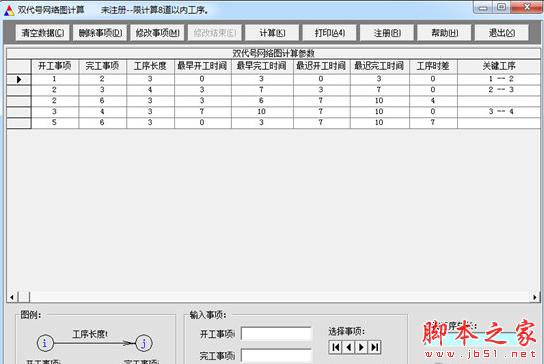The image size is (544, 364).
Task: Select the row header of row 3→4
Action: tap(19, 112)
